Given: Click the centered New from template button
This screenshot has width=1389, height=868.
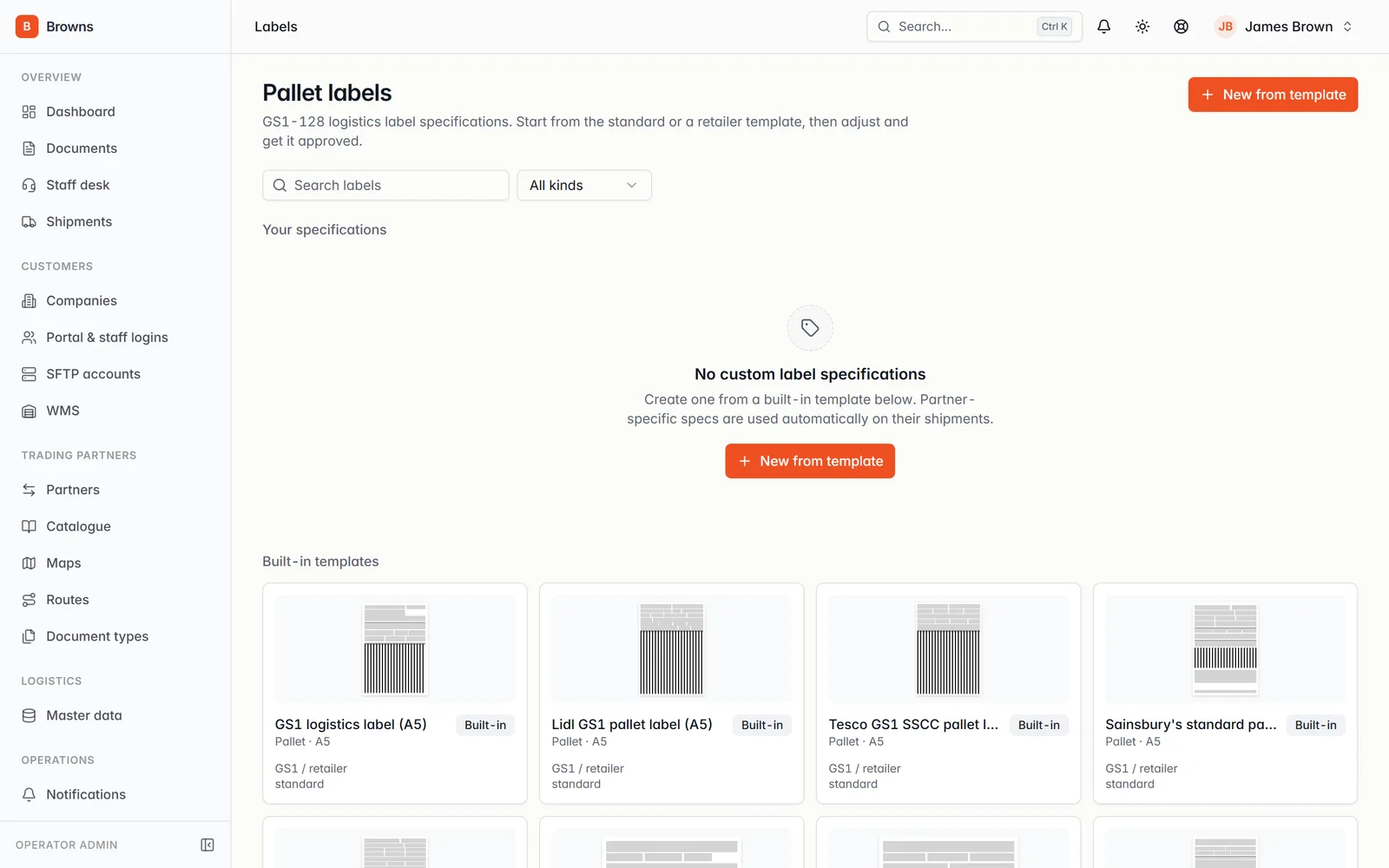Looking at the screenshot, I should (810, 461).
